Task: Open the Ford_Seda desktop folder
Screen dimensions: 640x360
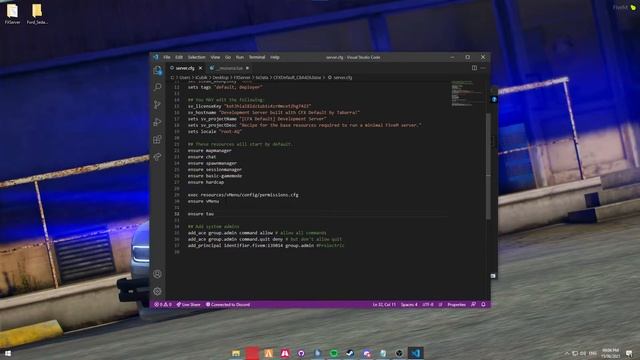Action: [x=37, y=14]
